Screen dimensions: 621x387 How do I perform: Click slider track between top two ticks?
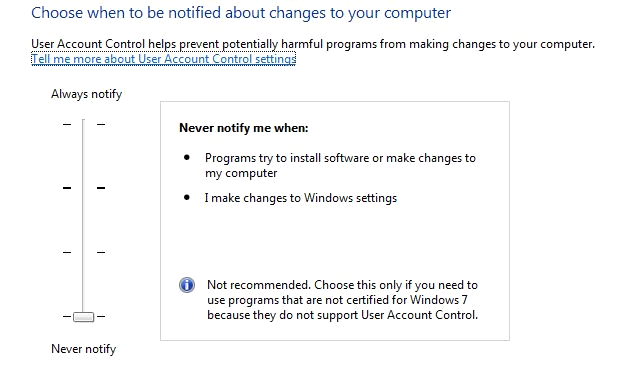84,156
